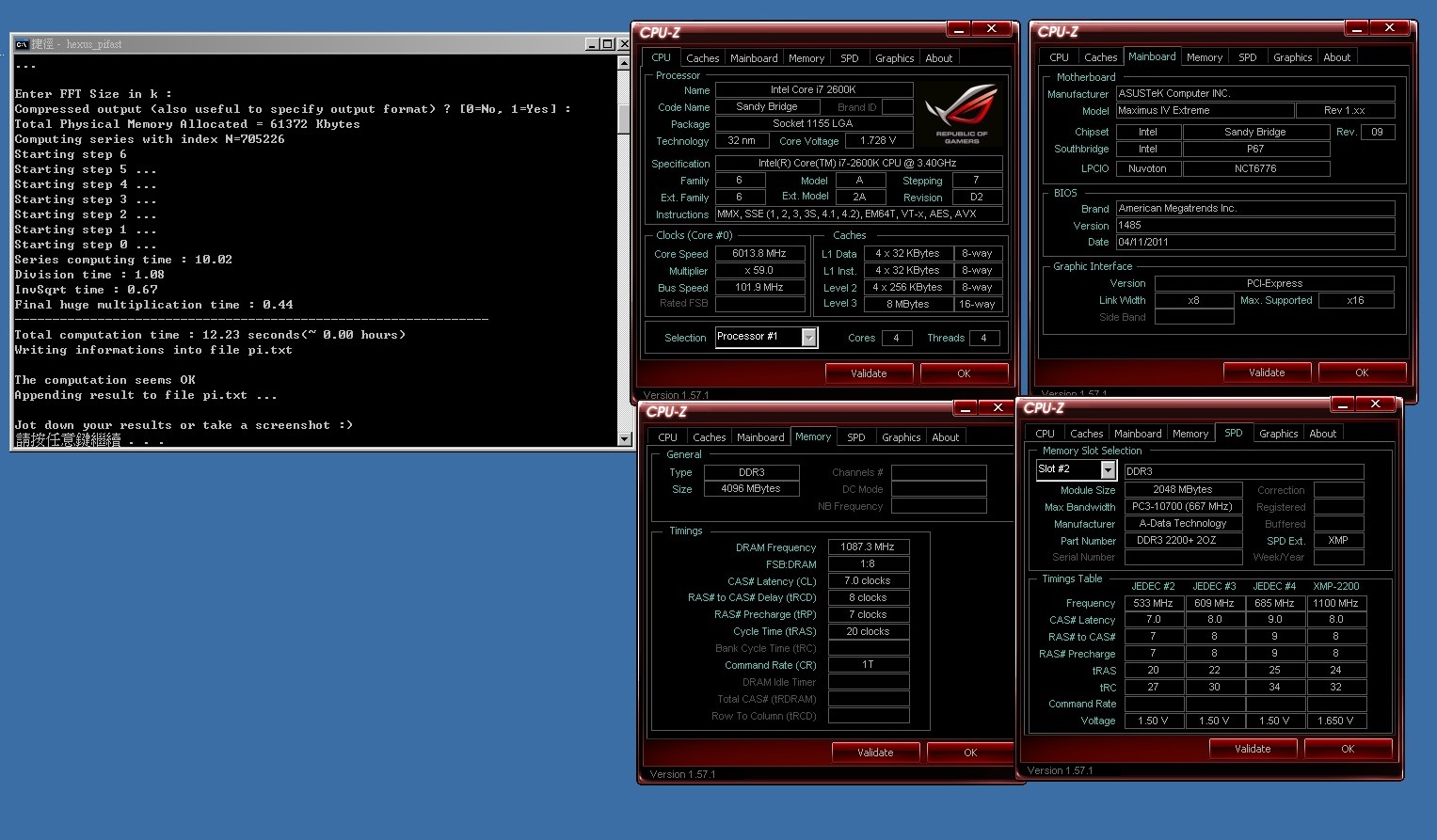
Task: Click the Max Bandwidth PC3-10700 field
Action: tap(1183, 507)
